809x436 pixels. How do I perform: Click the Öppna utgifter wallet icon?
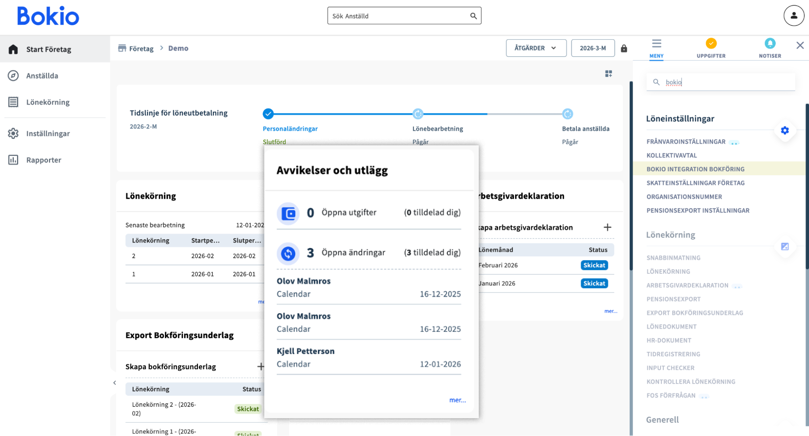pos(288,213)
